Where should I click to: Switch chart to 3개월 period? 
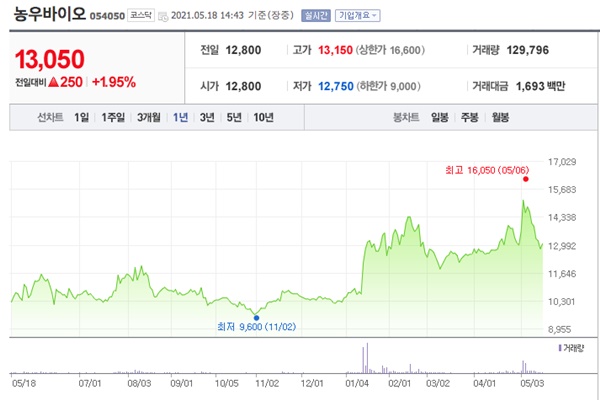pyautogui.click(x=149, y=117)
